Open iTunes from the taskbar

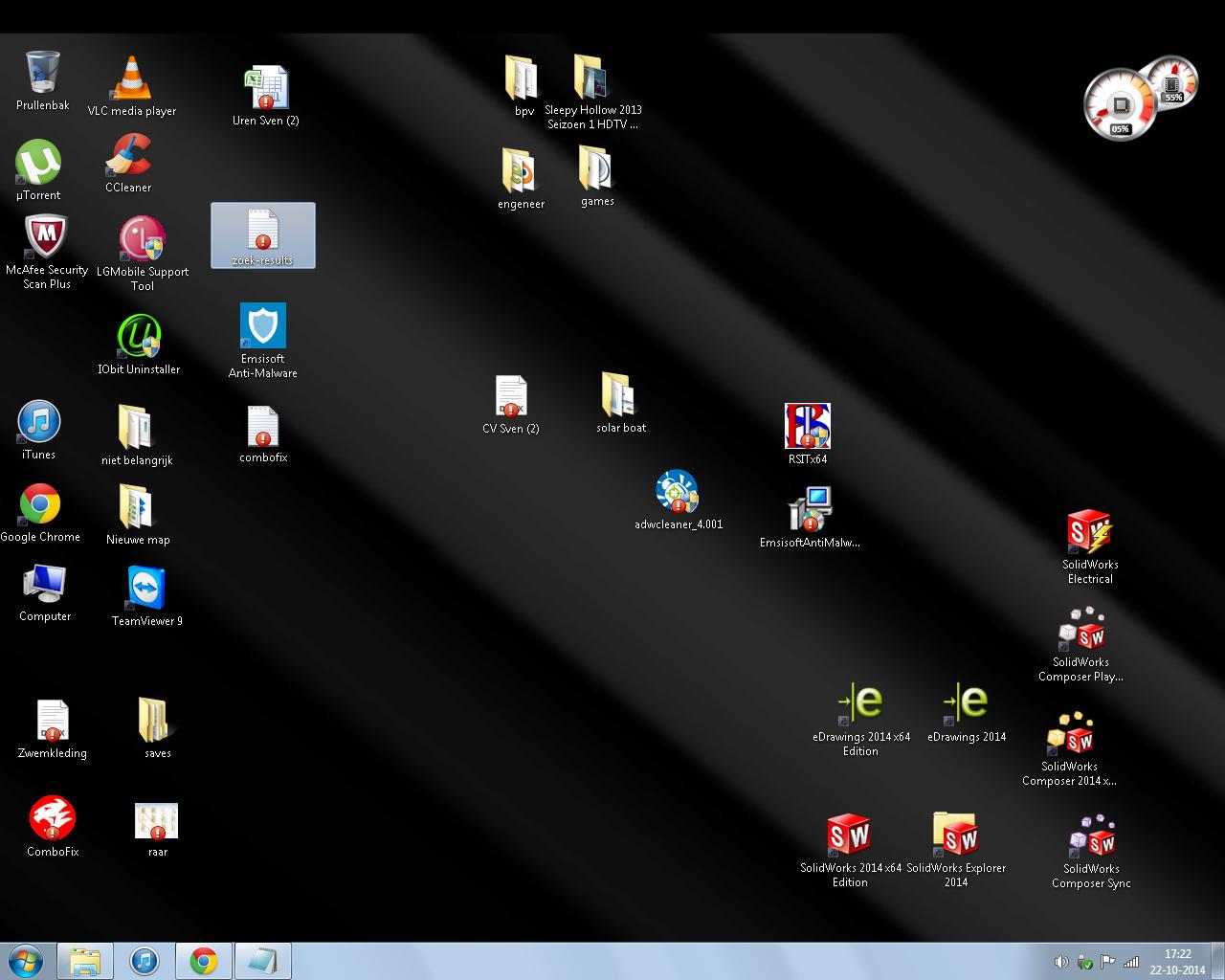point(145,961)
